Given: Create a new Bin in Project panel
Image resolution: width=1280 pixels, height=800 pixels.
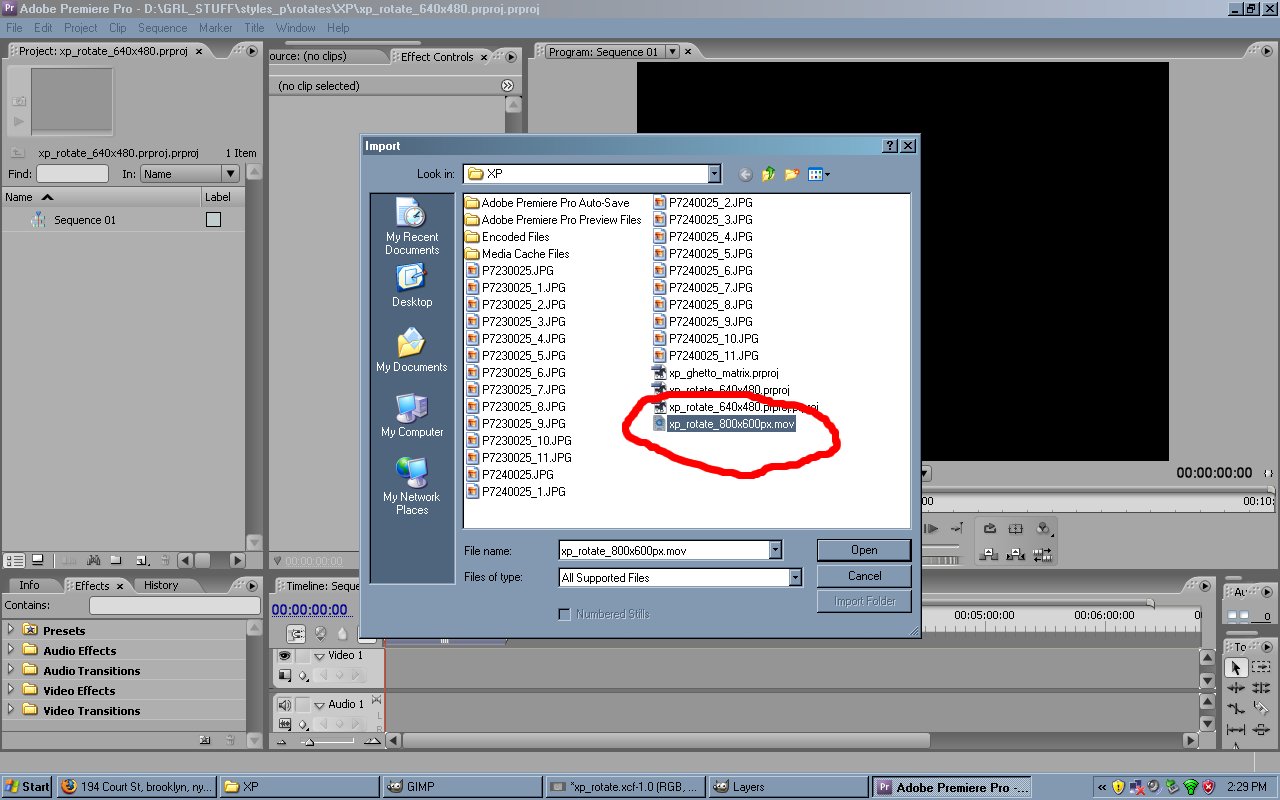Looking at the screenshot, I should pyautogui.click(x=116, y=561).
